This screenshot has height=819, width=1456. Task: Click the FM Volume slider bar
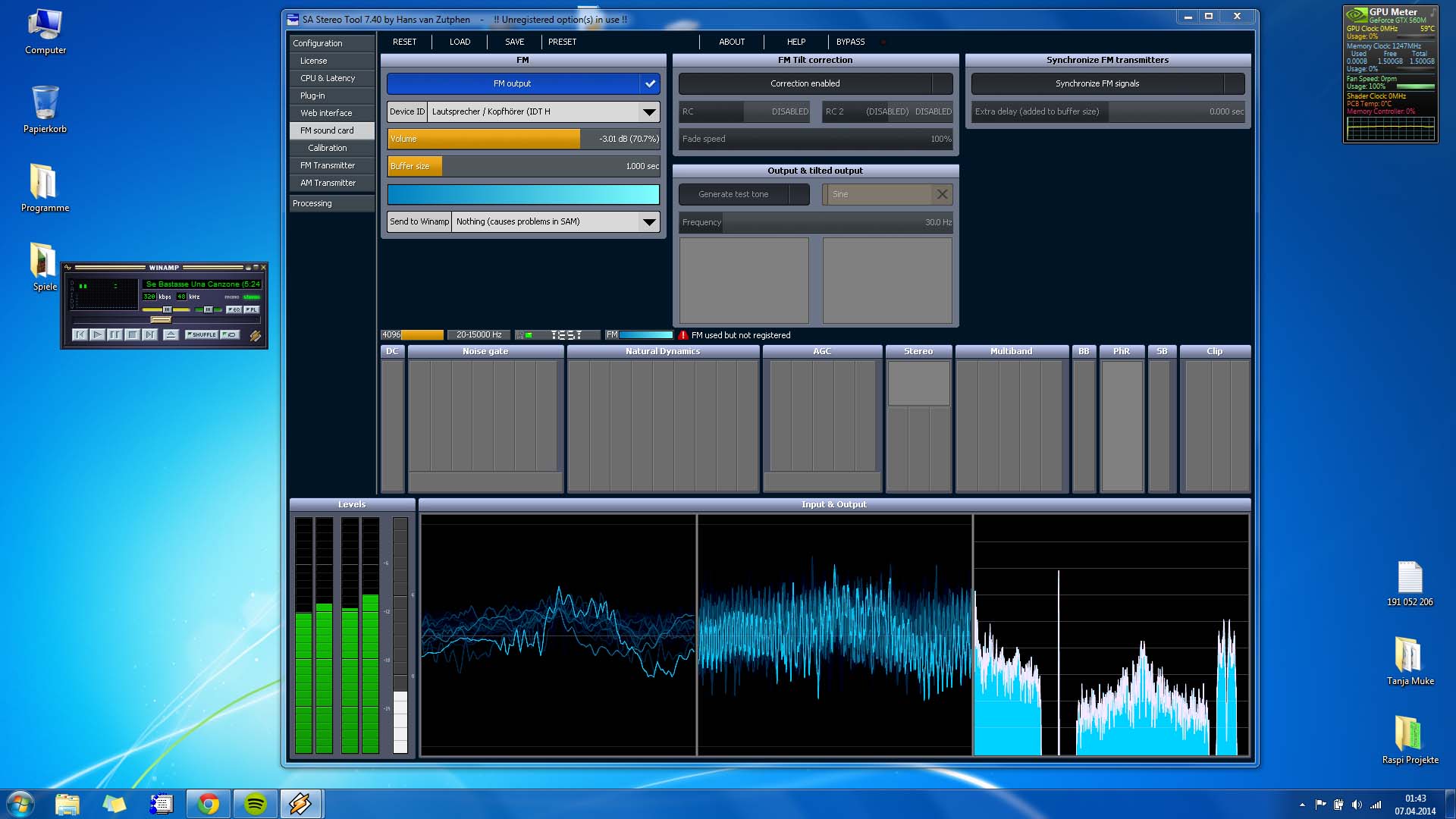523,139
